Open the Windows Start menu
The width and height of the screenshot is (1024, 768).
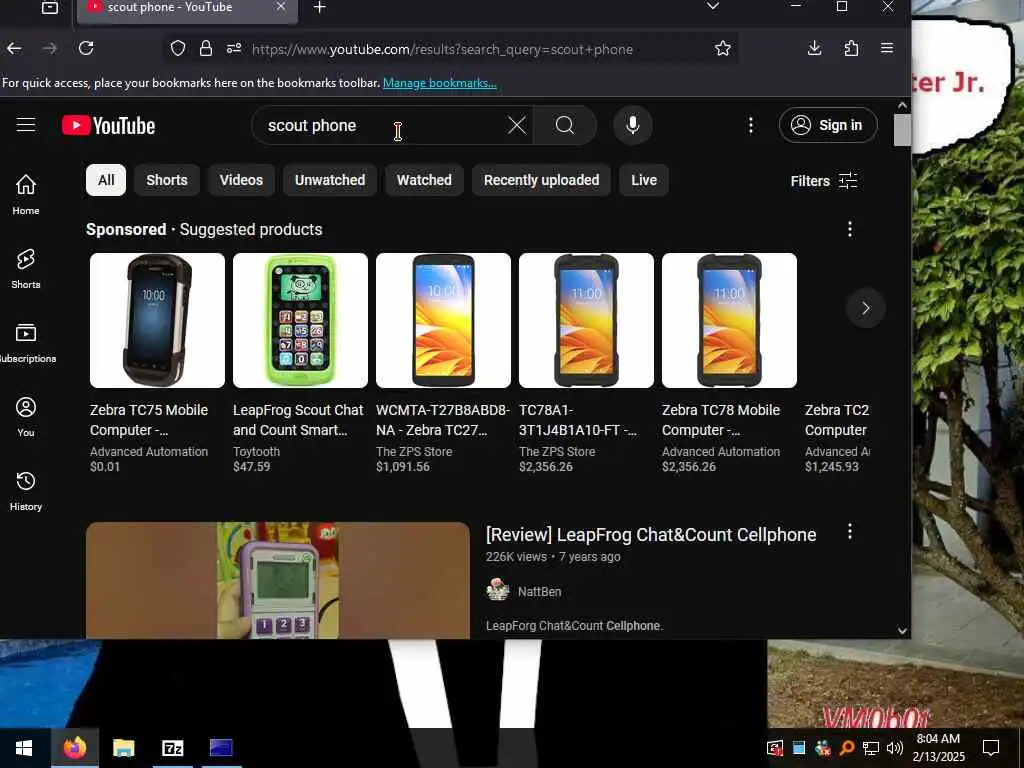(24, 748)
